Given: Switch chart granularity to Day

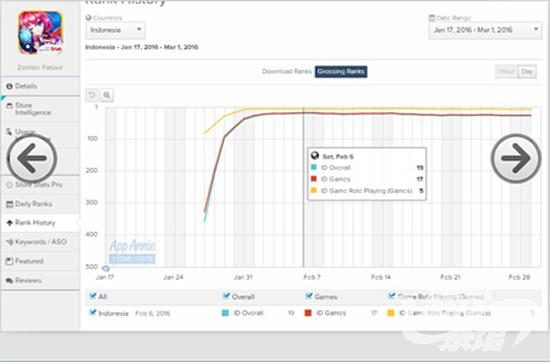Looking at the screenshot, I should click(x=527, y=72).
